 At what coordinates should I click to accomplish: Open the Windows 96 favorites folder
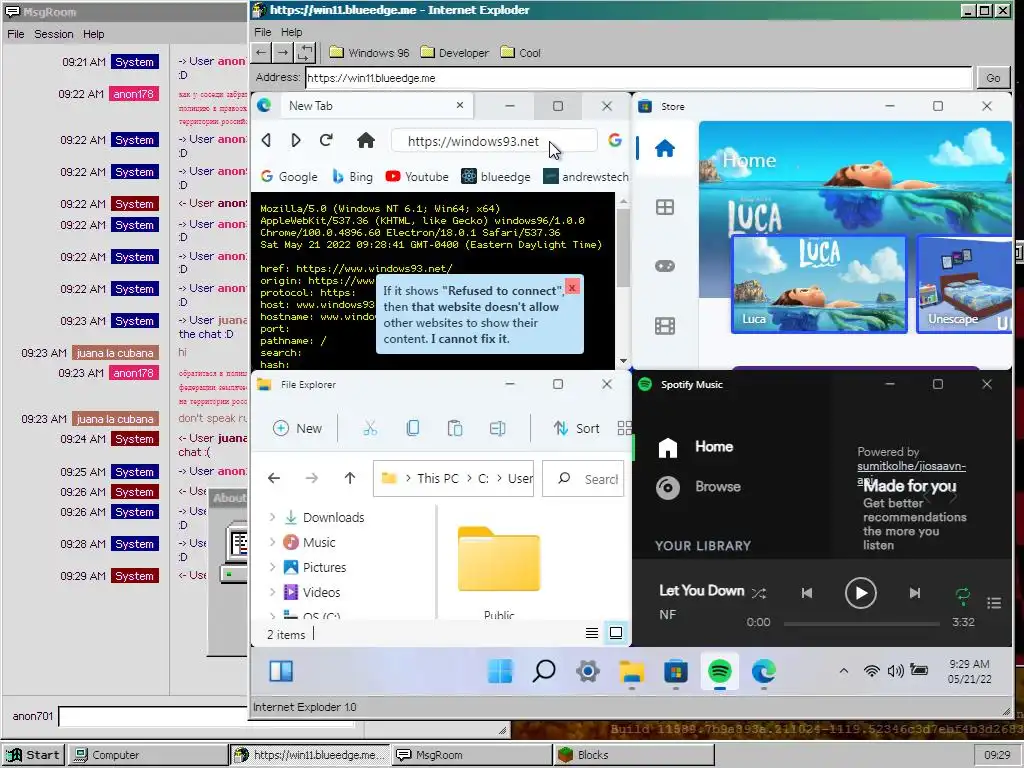(x=369, y=52)
